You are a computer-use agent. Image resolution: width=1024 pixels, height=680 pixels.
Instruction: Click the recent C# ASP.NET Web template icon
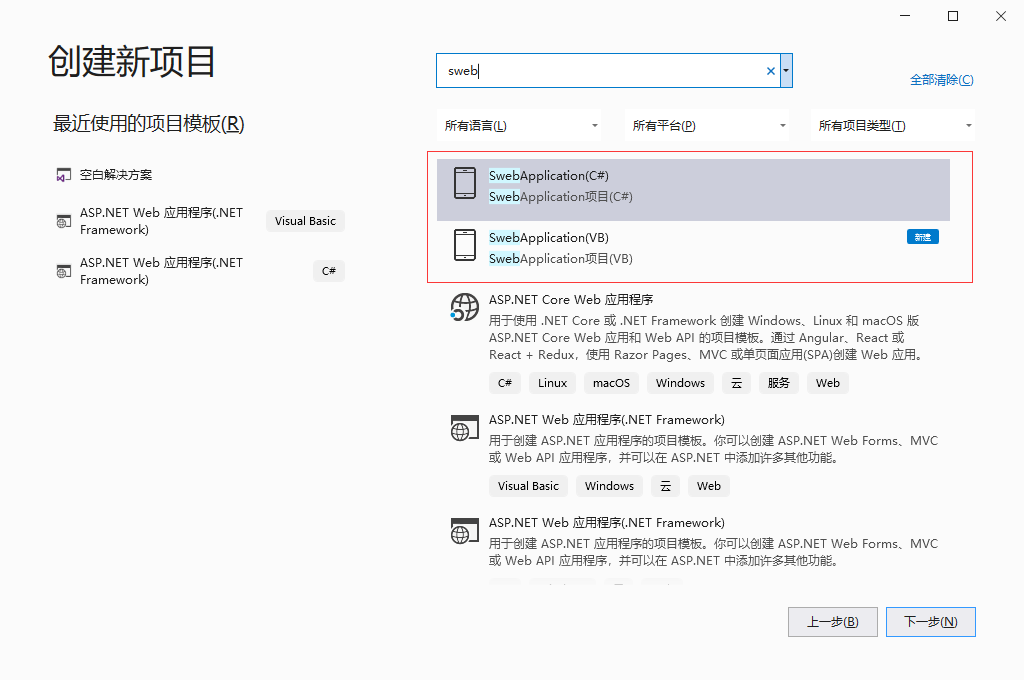click(63, 271)
